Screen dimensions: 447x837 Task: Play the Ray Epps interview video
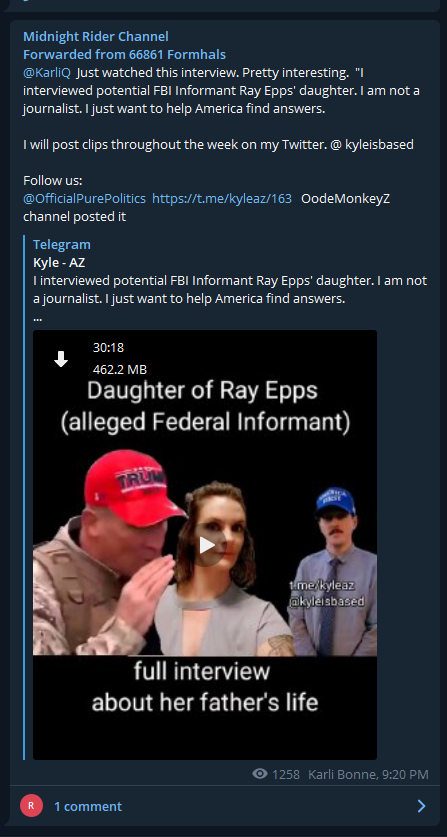(x=207, y=545)
